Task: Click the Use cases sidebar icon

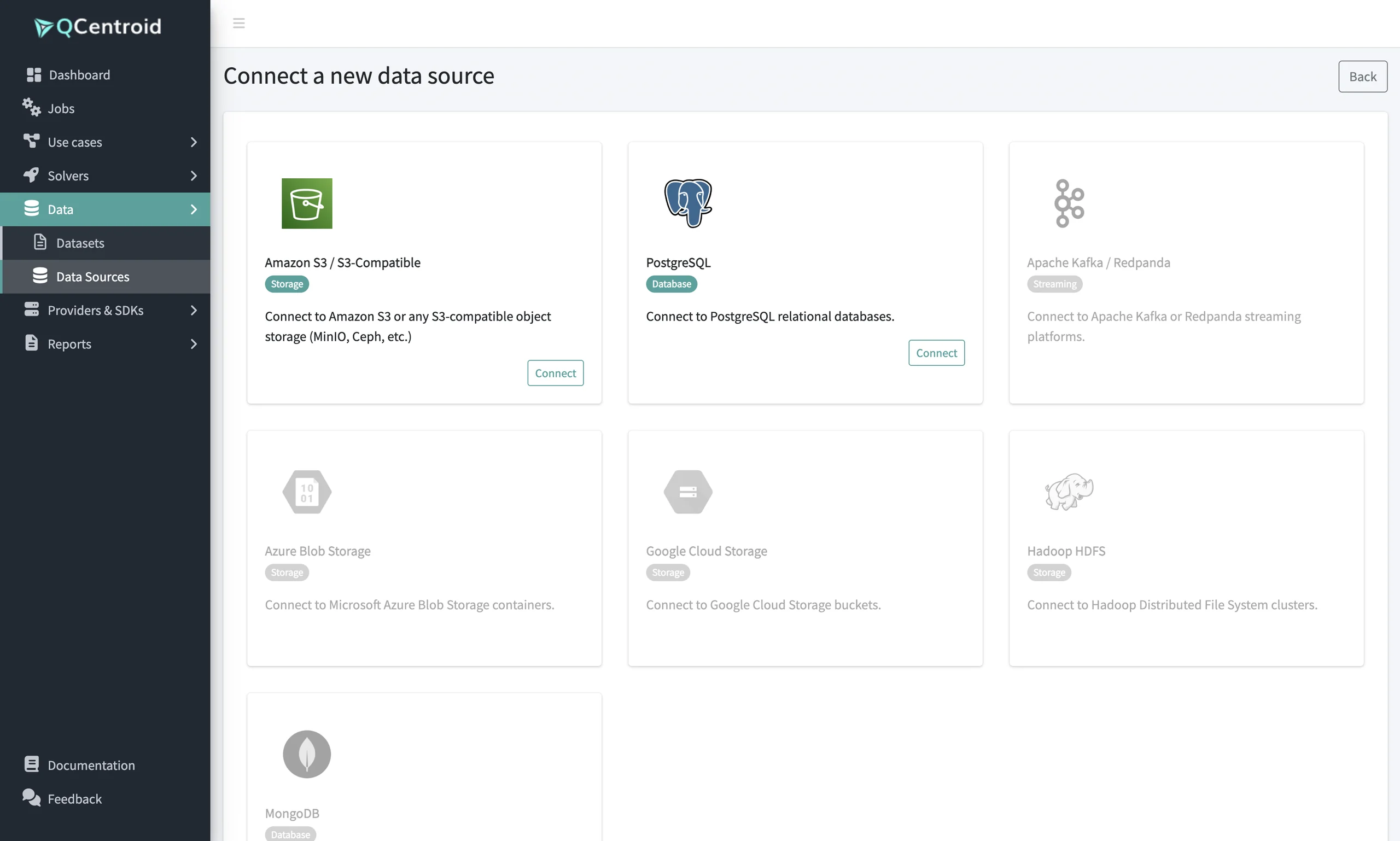Action: click(32, 141)
